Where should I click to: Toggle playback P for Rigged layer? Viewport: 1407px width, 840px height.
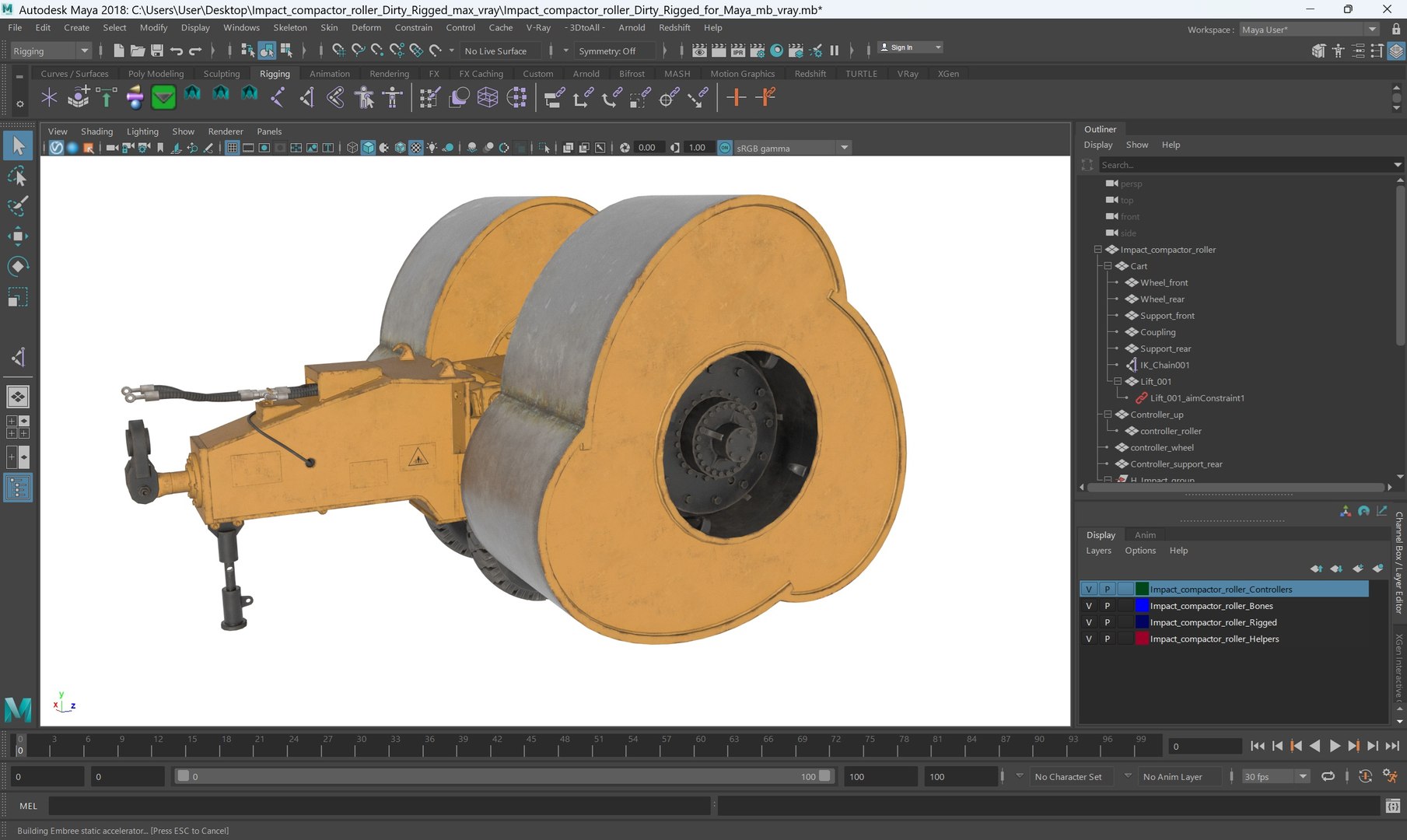tap(1107, 622)
